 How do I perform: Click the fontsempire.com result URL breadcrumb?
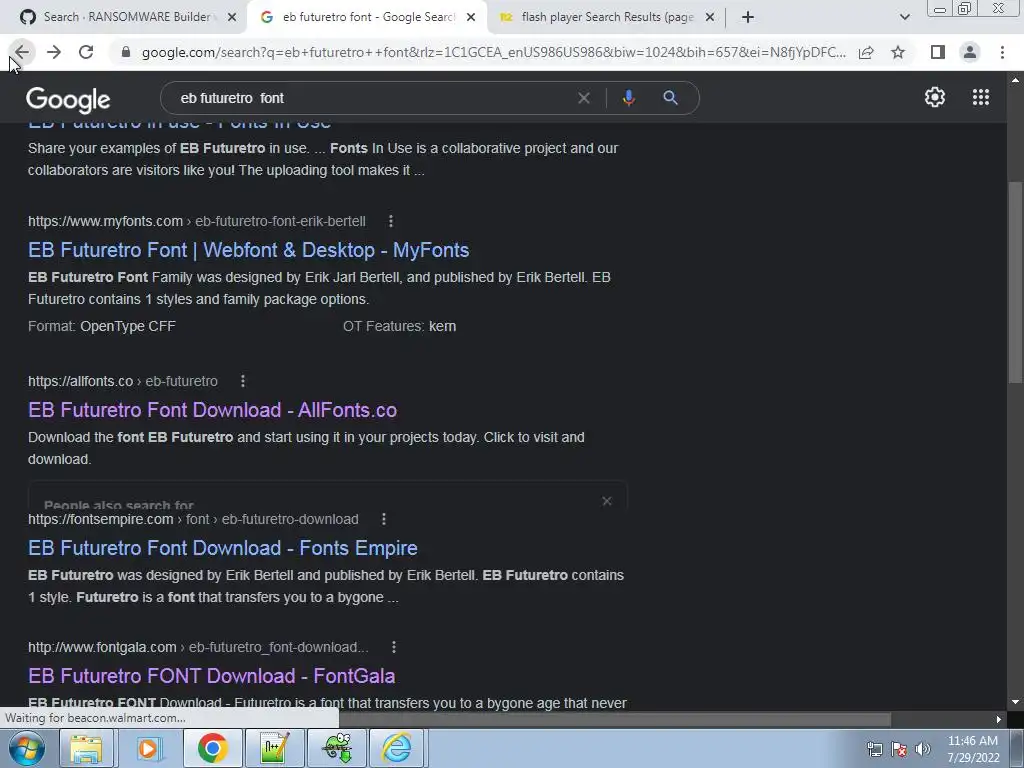click(193, 519)
